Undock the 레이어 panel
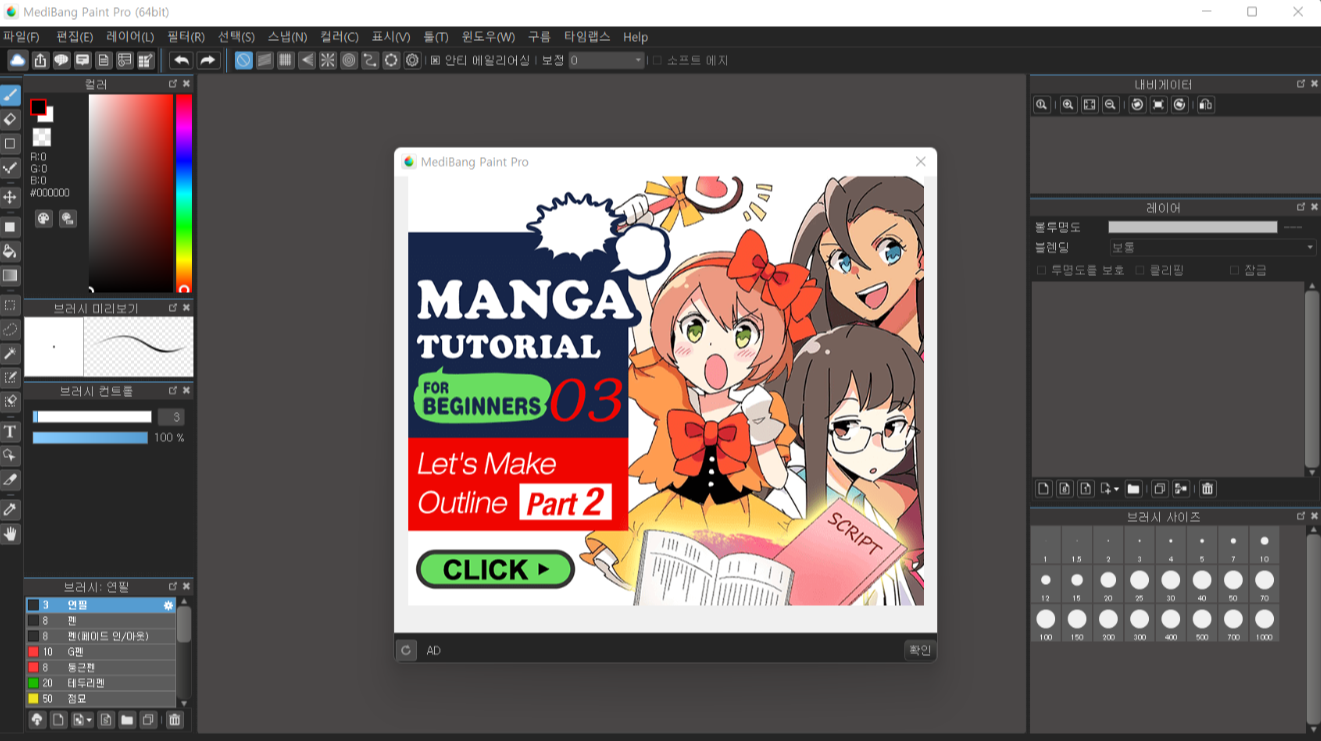Screen dimensions: 1321x741 (x=1300, y=207)
